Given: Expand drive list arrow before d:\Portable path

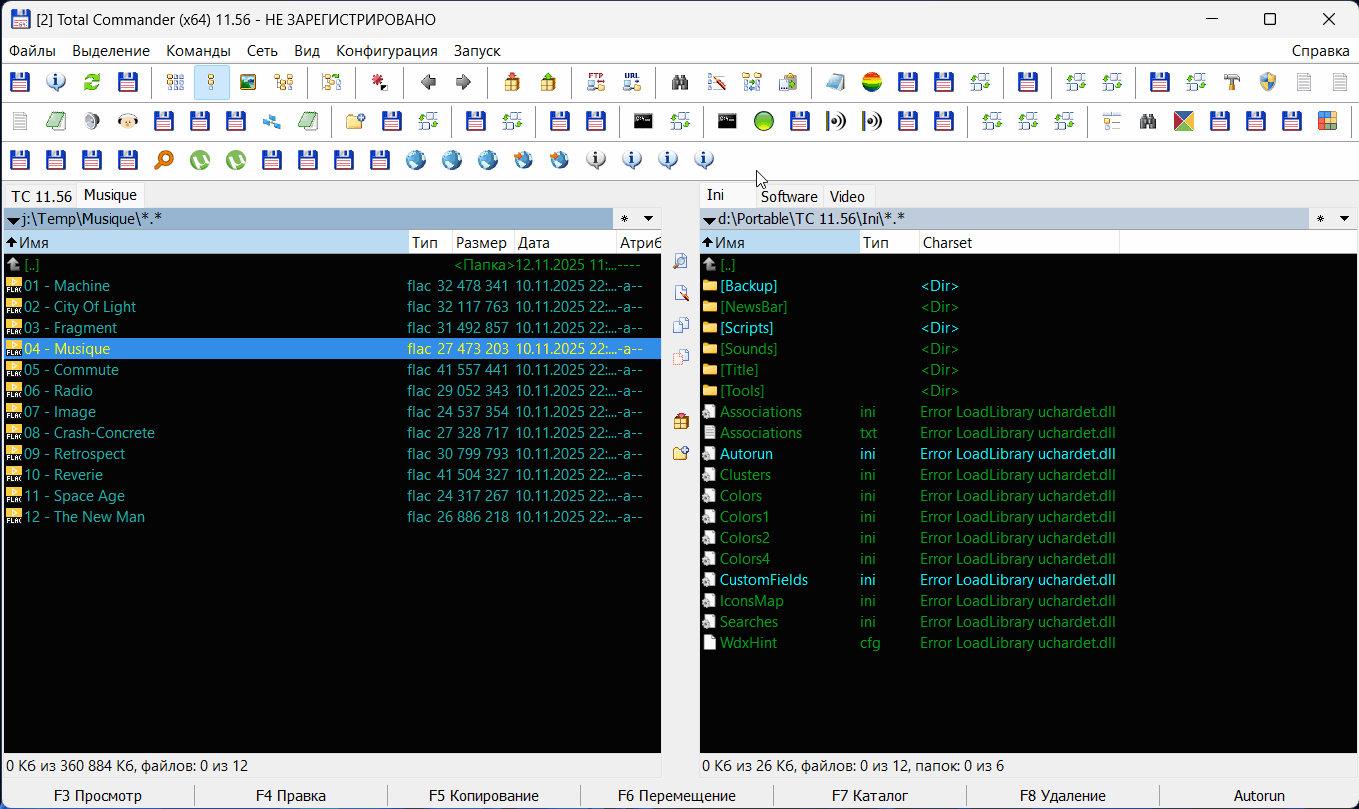Looking at the screenshot, I should click(x=709, y=219).
